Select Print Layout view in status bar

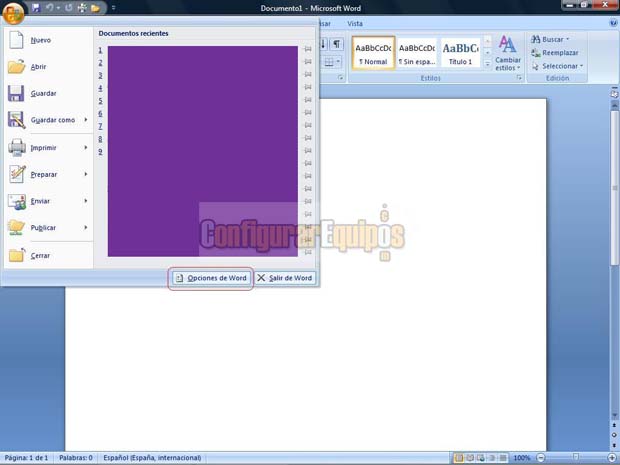[x=459, y=458]
